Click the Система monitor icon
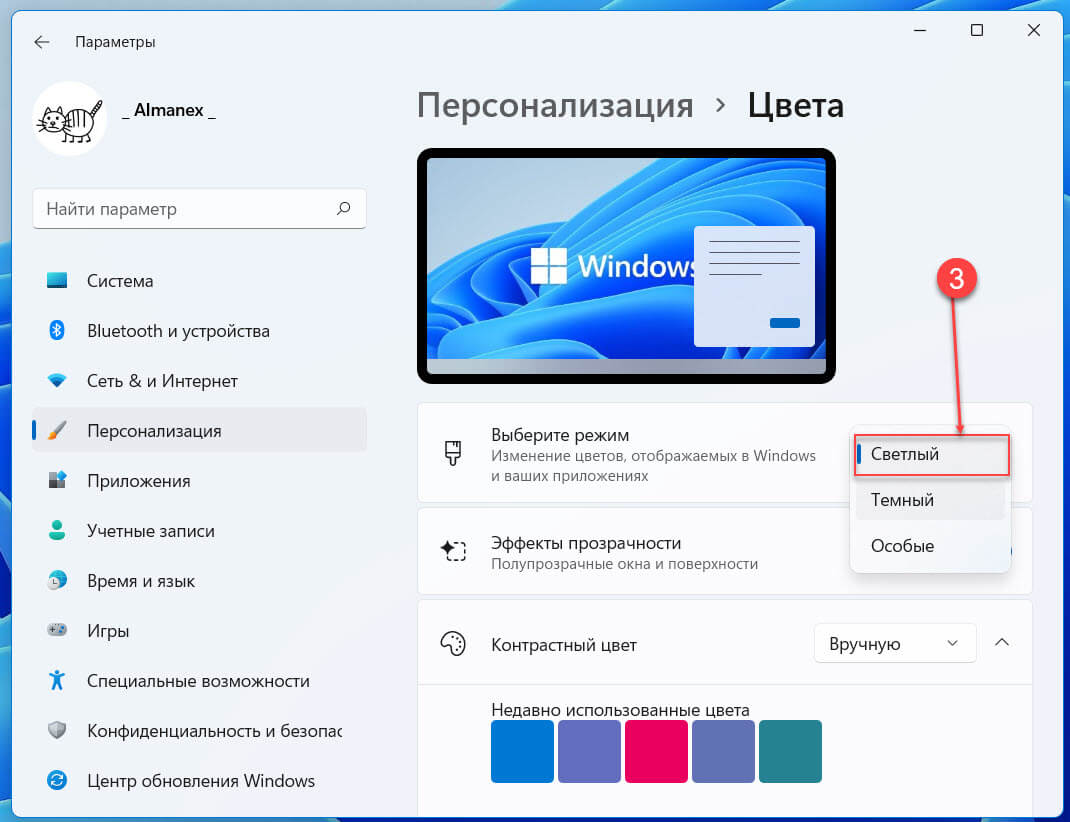The height and width of the screenshot is (822, 1070). point(57,280)
